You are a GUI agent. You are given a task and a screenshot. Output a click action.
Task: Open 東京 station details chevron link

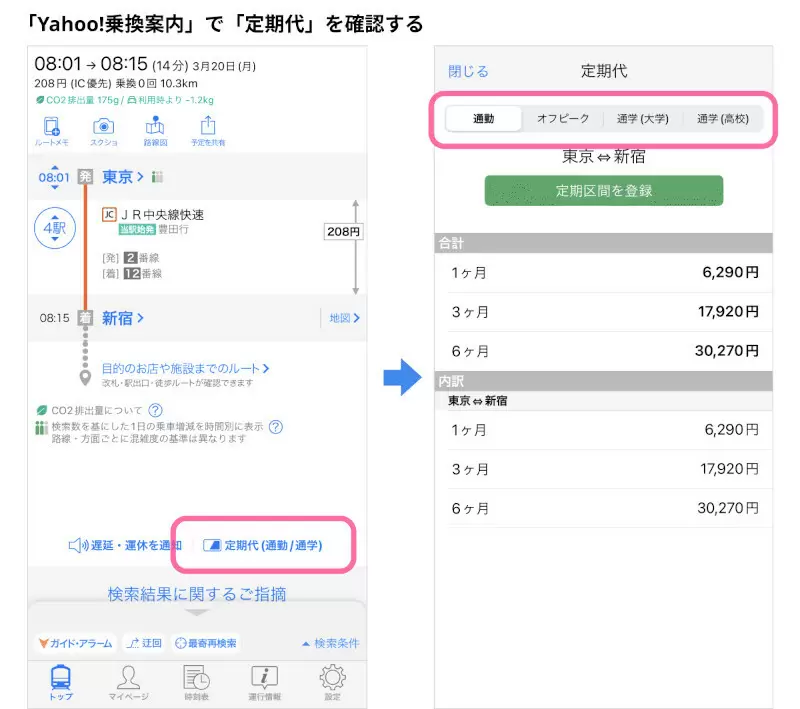coord(123,177)
